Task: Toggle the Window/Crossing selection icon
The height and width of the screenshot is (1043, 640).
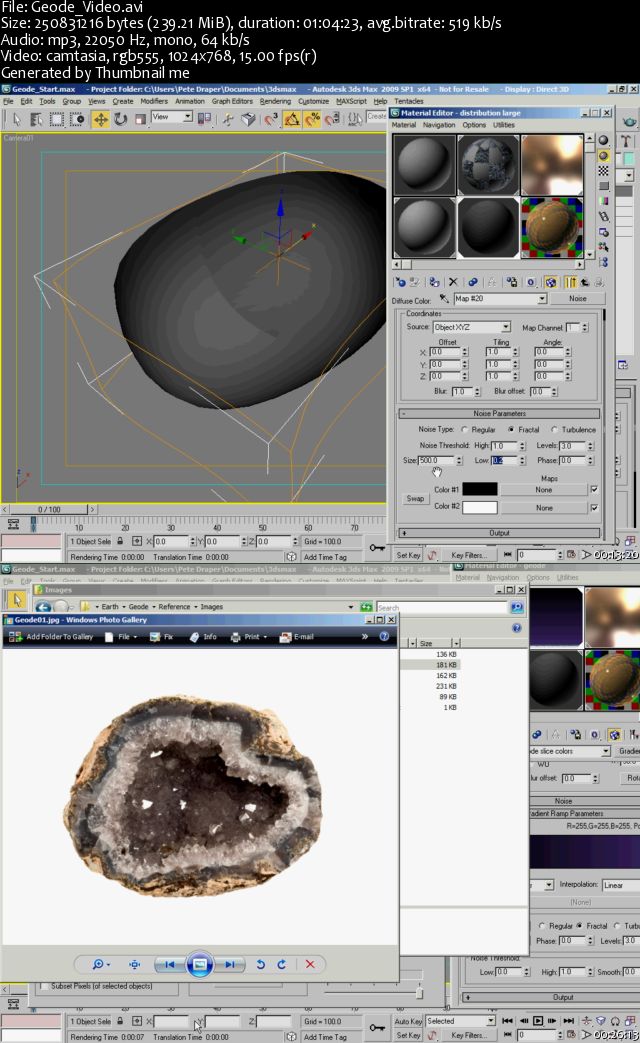Action: click(x=77, y=119)
